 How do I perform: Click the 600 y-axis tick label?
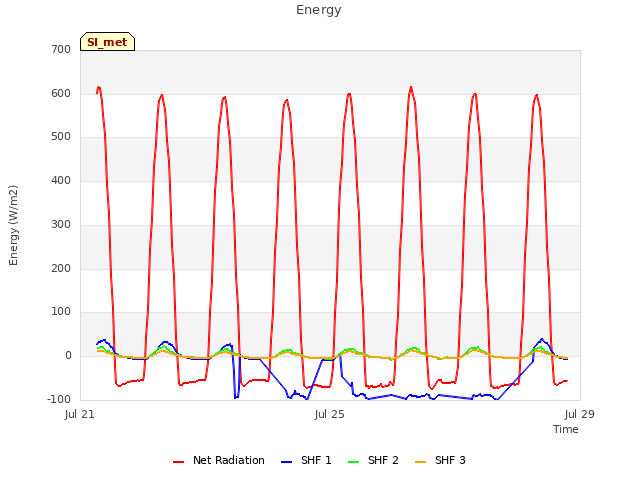[x=61, y=93]
